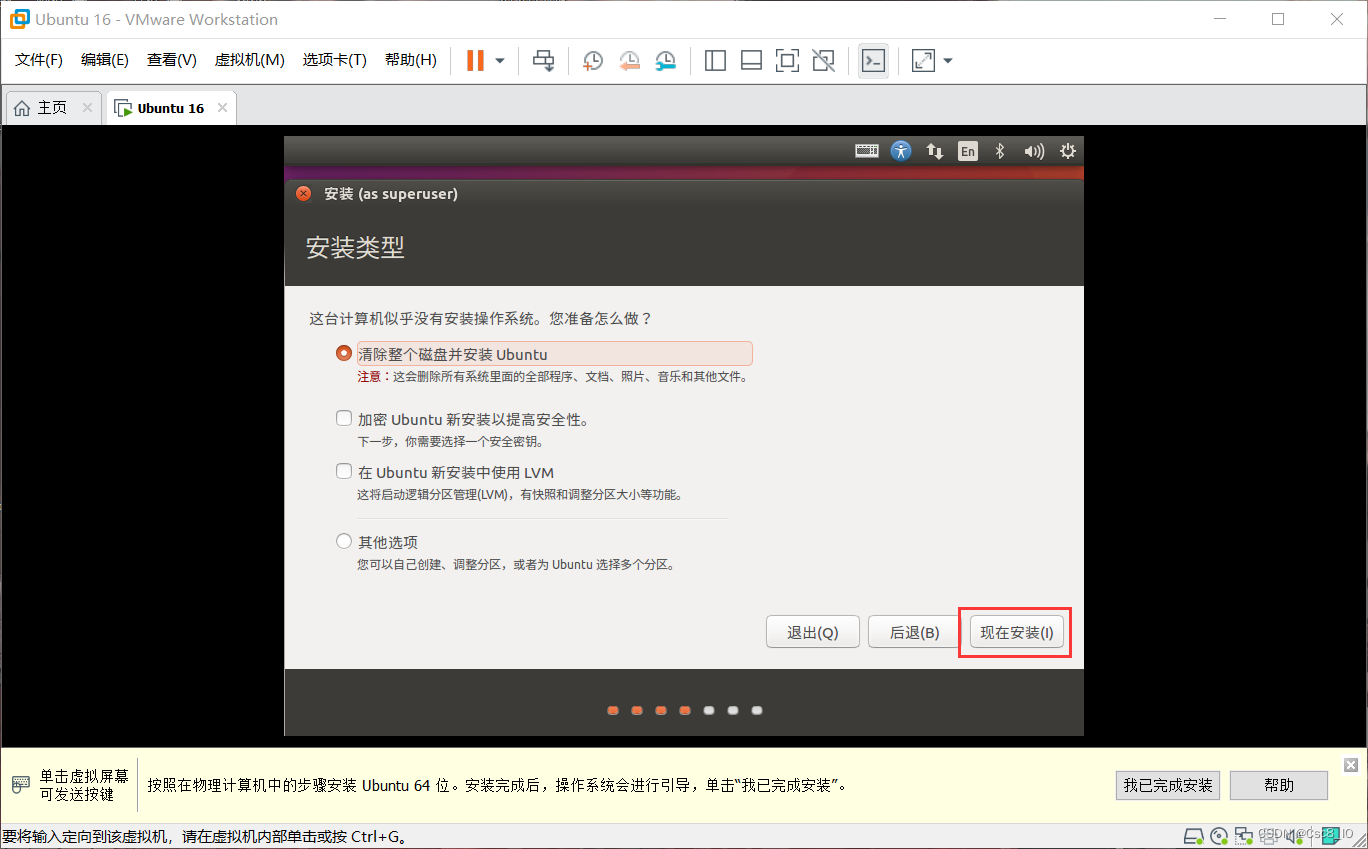The height and width of the screenshot is (849, 1368).
Task: Click the hard disk status icon
Action: [x=1193, y=835]
